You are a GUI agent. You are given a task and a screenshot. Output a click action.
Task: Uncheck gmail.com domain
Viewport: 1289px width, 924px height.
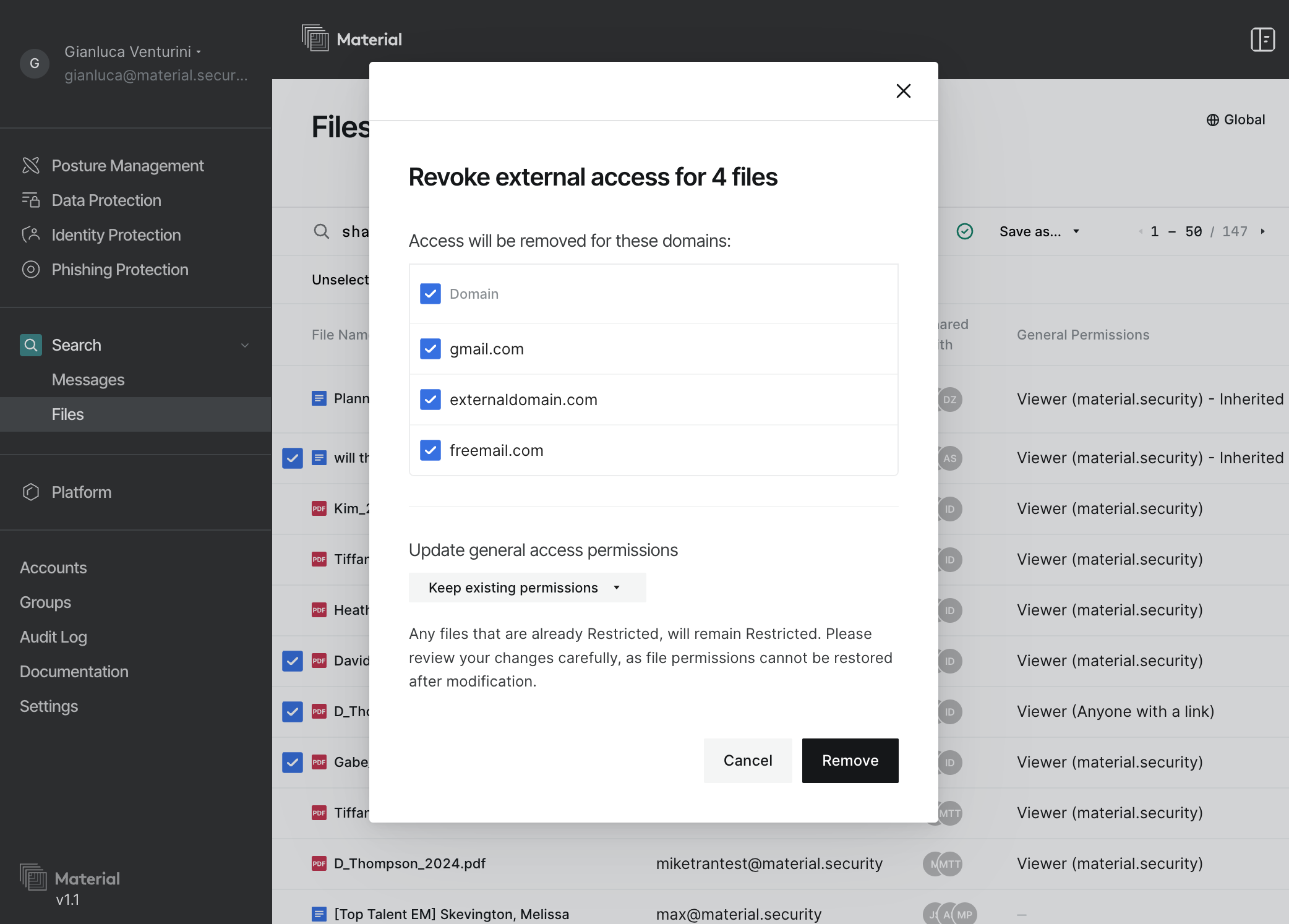430,349
